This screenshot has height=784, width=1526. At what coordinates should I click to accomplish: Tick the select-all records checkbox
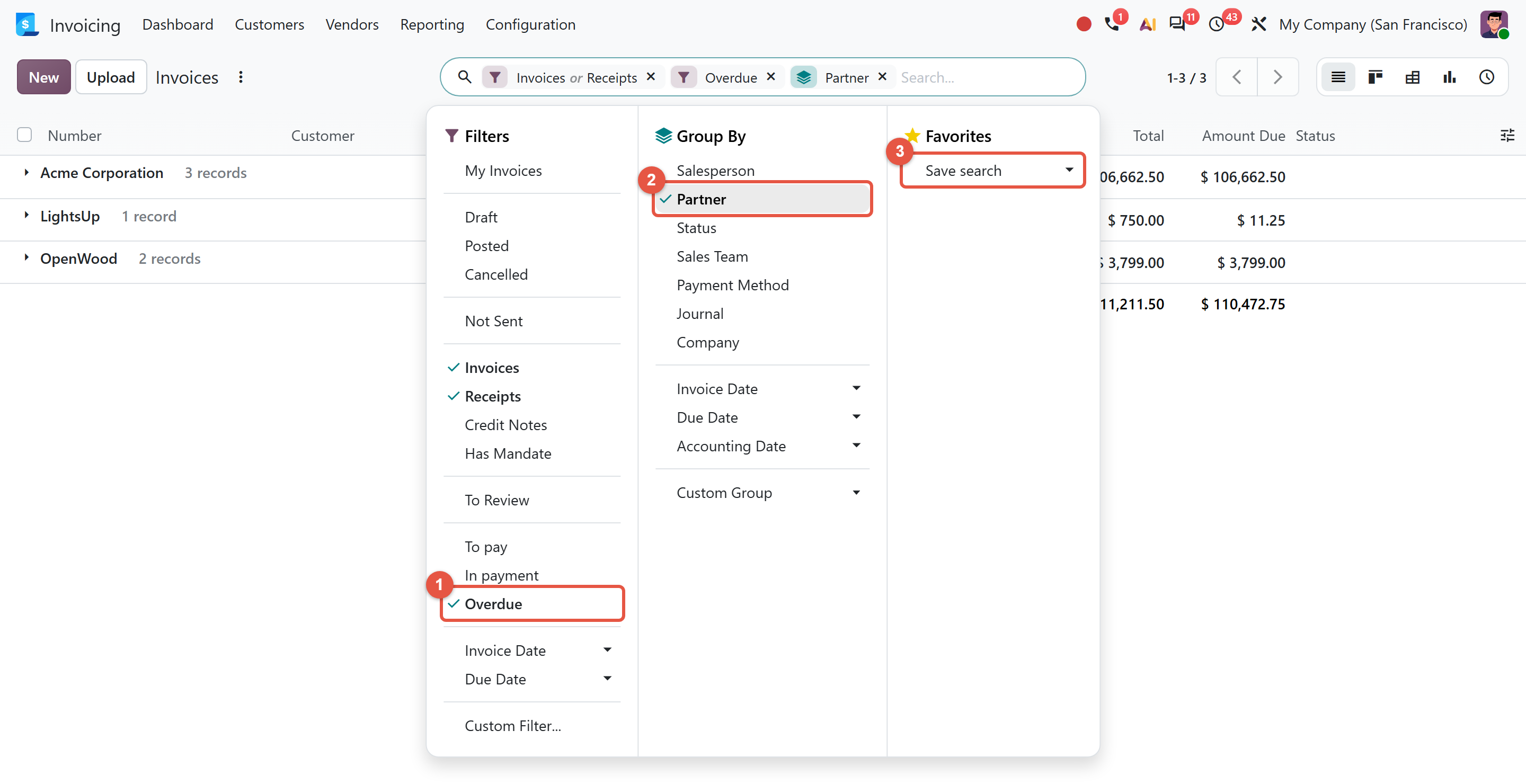(24, 135)
